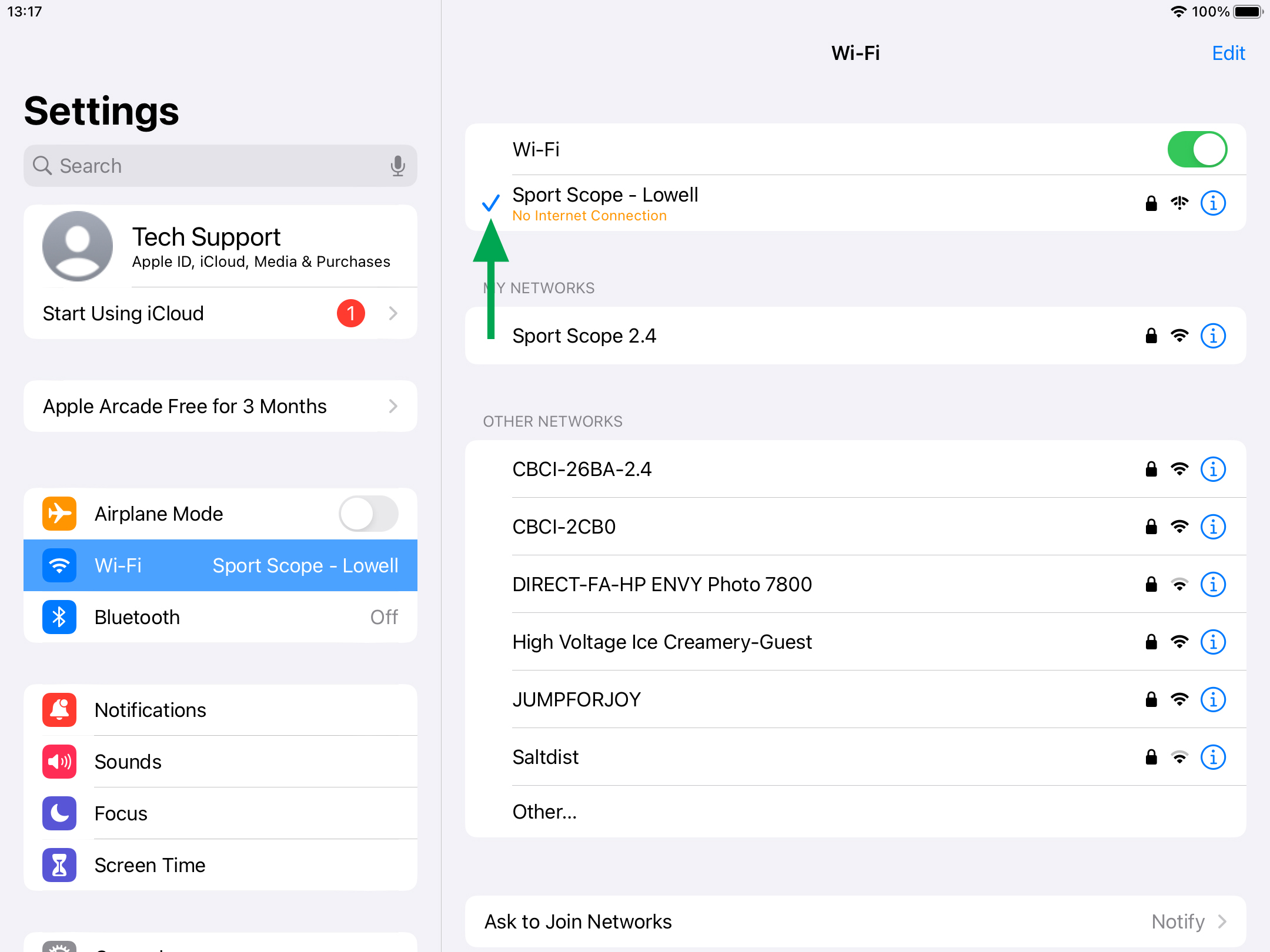Open info for CBCI-2CB0 network
1270x952 pixels.
1213,527
